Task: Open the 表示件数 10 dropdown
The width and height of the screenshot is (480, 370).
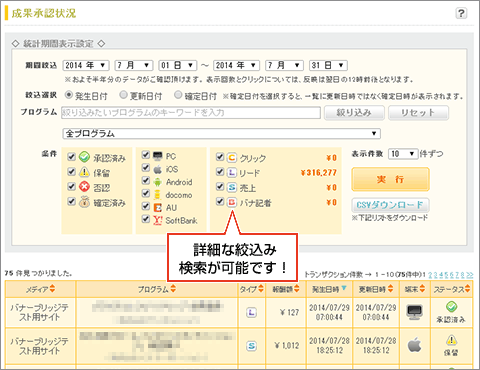Action: coord(403,154)
